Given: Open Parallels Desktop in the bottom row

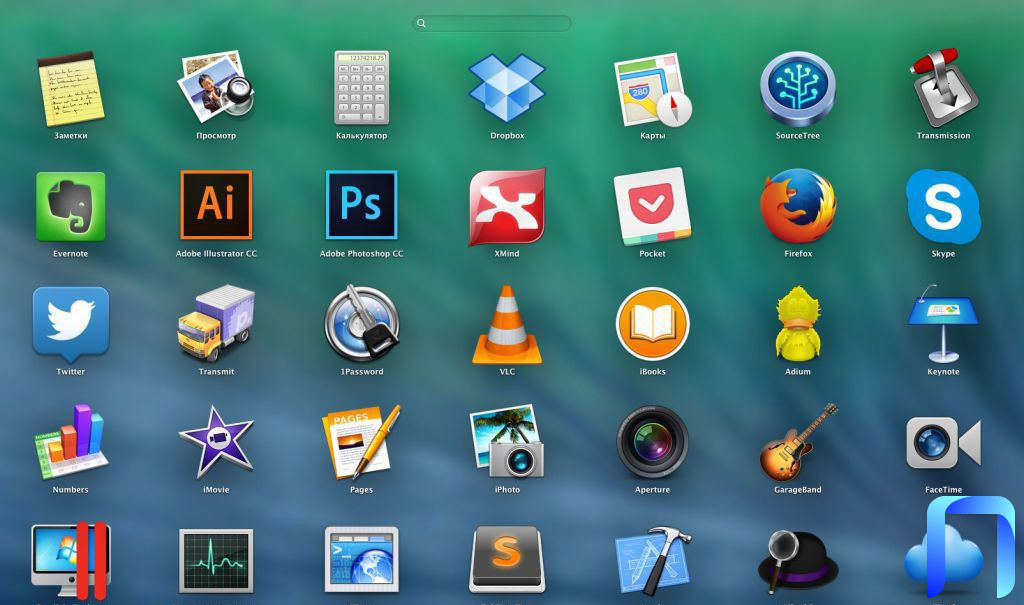Looking at the screenshot, I should click(x=71, y=561).
